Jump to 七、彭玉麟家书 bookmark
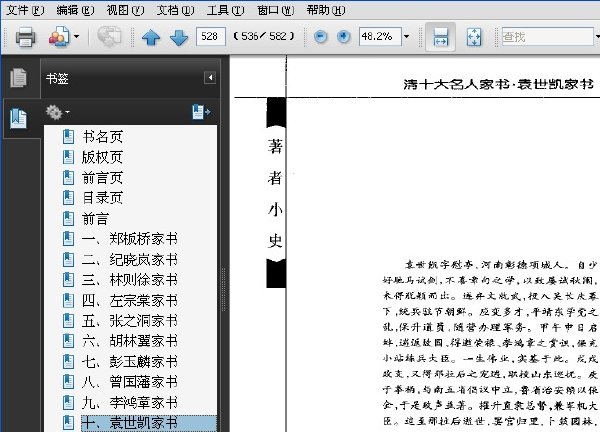 tap(130, 362)
